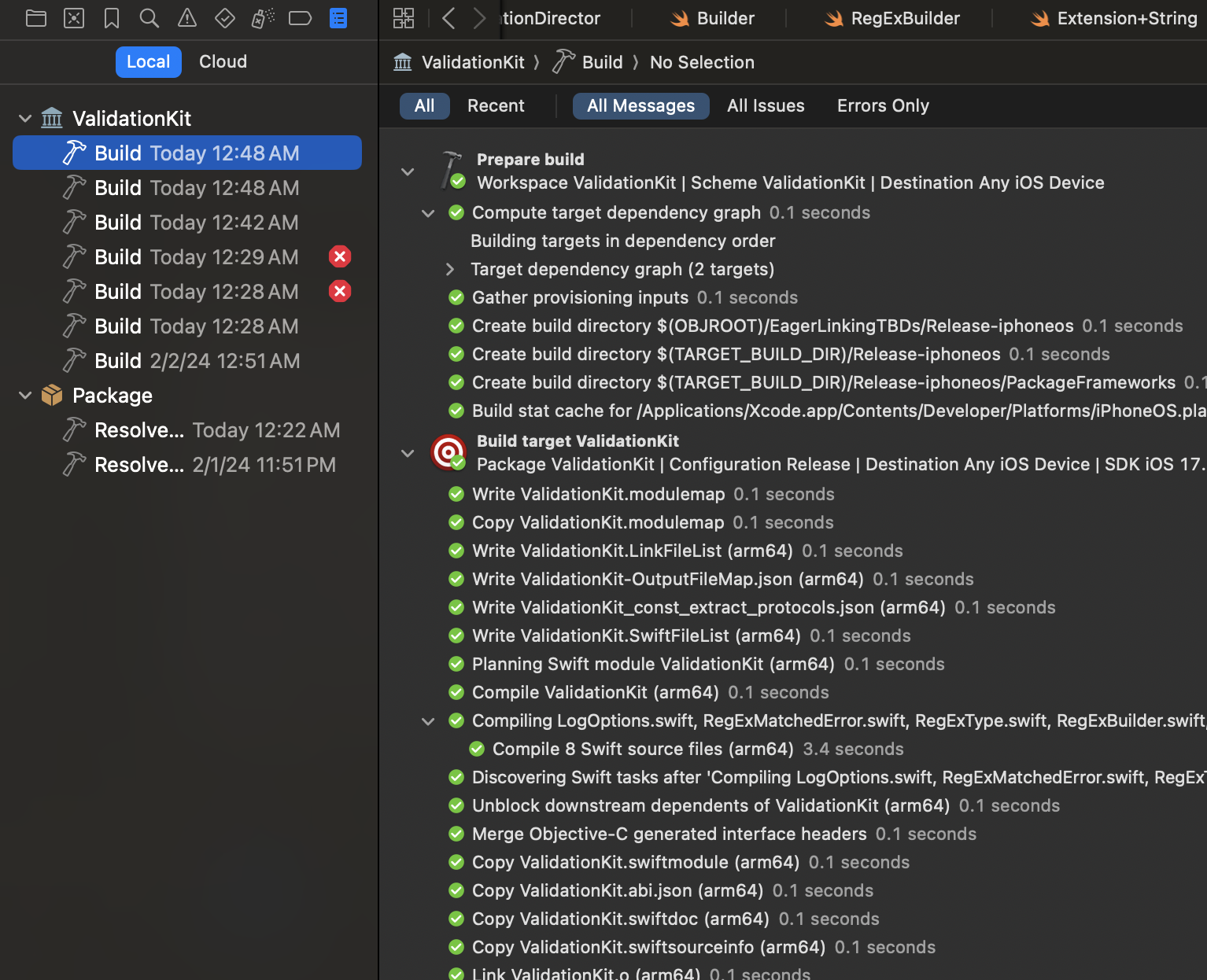1207x980 pixels.
Task: Select the All filter
Action: [x=425, y=105]
